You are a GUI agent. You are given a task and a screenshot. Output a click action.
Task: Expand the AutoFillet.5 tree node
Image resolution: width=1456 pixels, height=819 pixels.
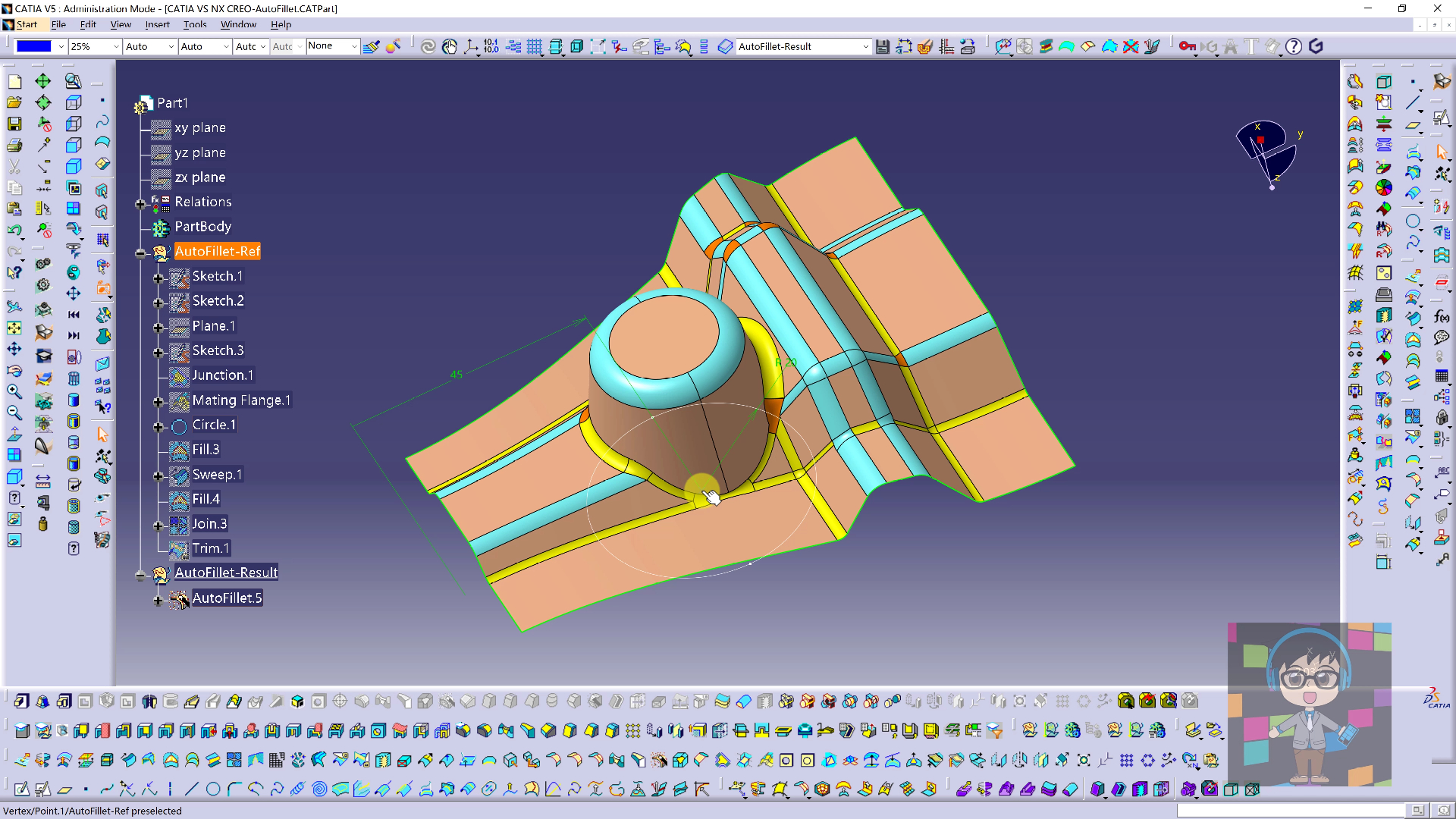pyautogui.click(x=158, y=601)
